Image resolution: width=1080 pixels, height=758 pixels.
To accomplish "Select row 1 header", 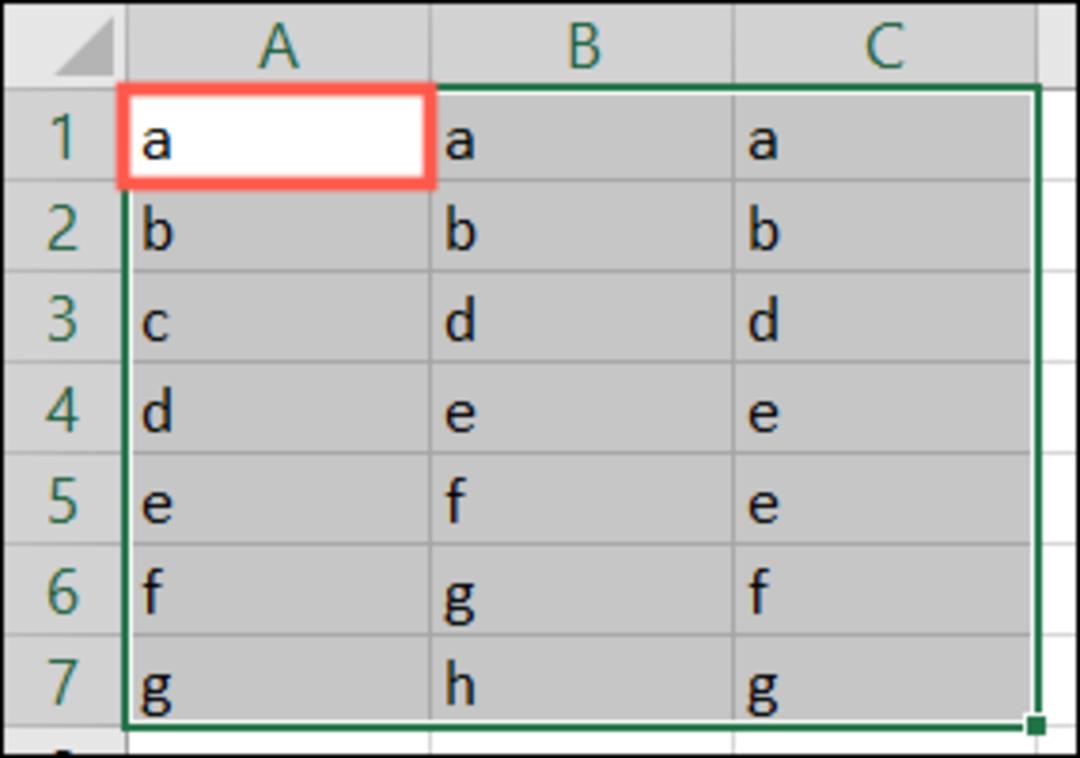I will tap(63, 136).
